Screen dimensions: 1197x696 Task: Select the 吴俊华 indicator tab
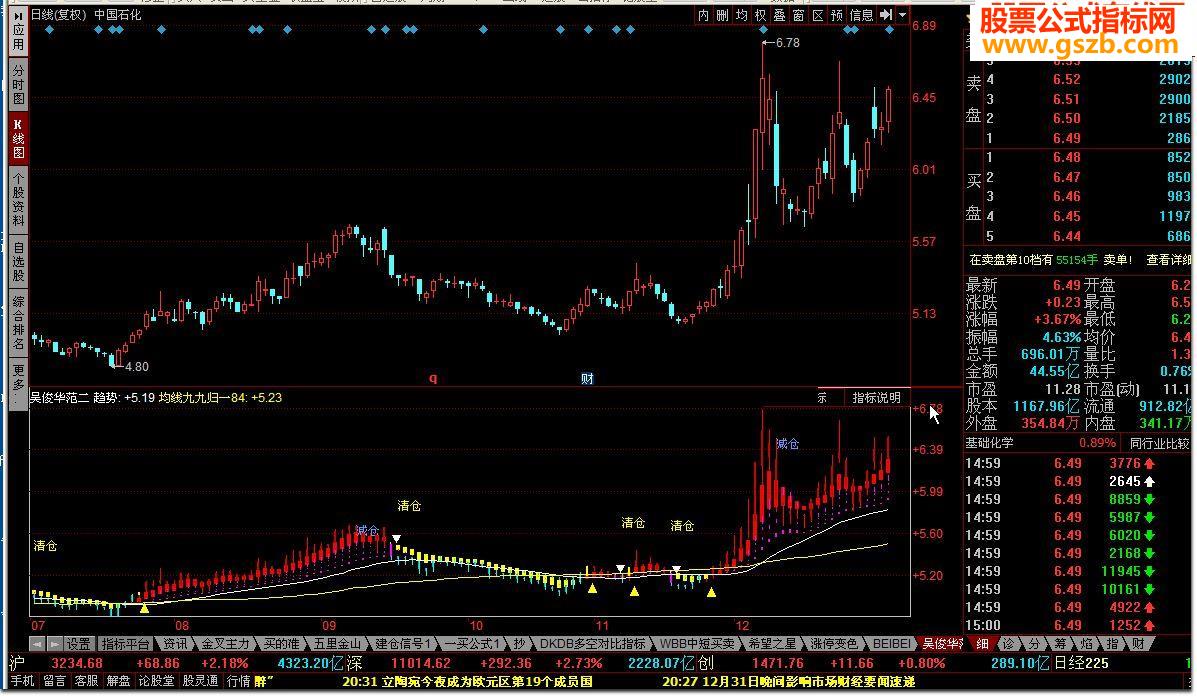pyautogui.click(x=942, y=644)
